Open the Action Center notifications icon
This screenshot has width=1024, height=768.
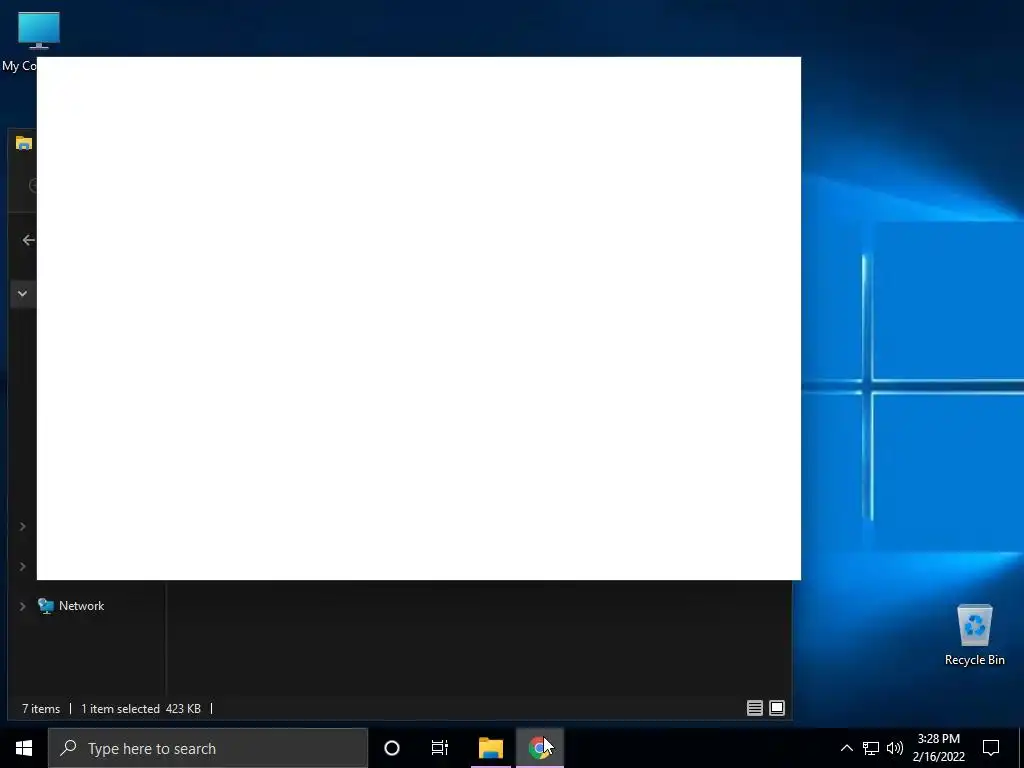pos(991,748)
